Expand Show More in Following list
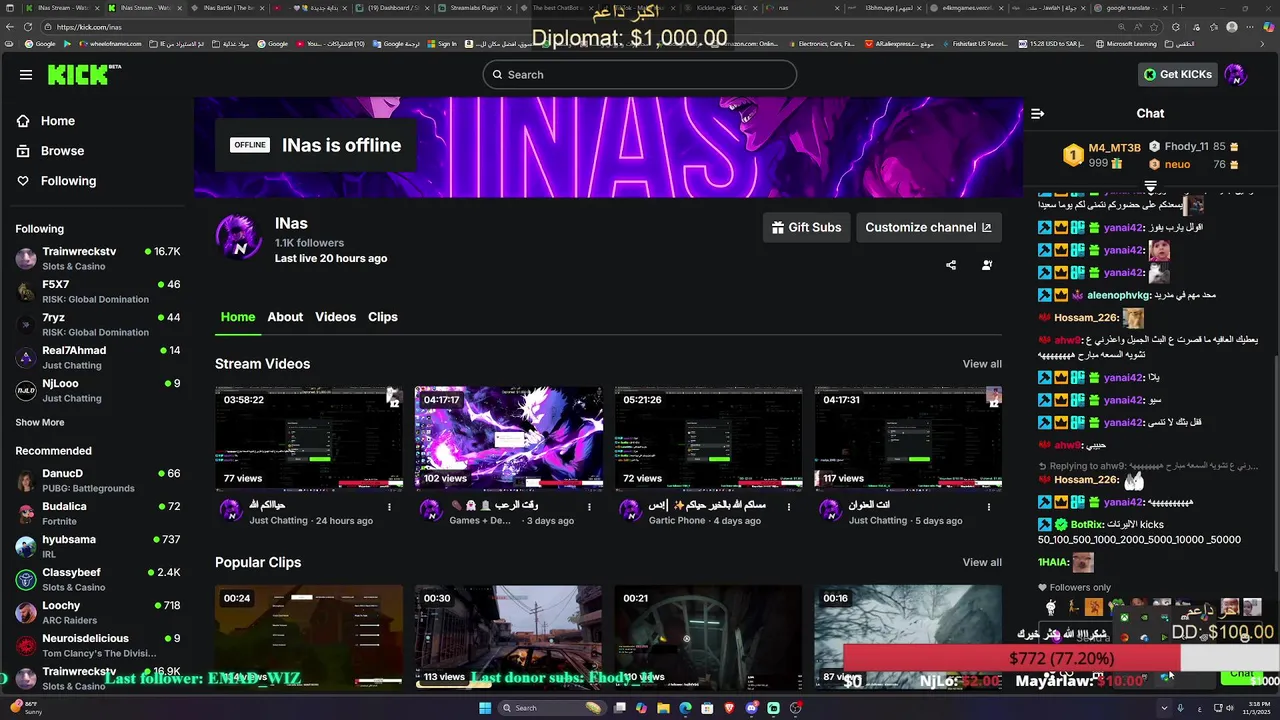The height and width of the screenshot is (720, 1280). (x=40, y=423)
